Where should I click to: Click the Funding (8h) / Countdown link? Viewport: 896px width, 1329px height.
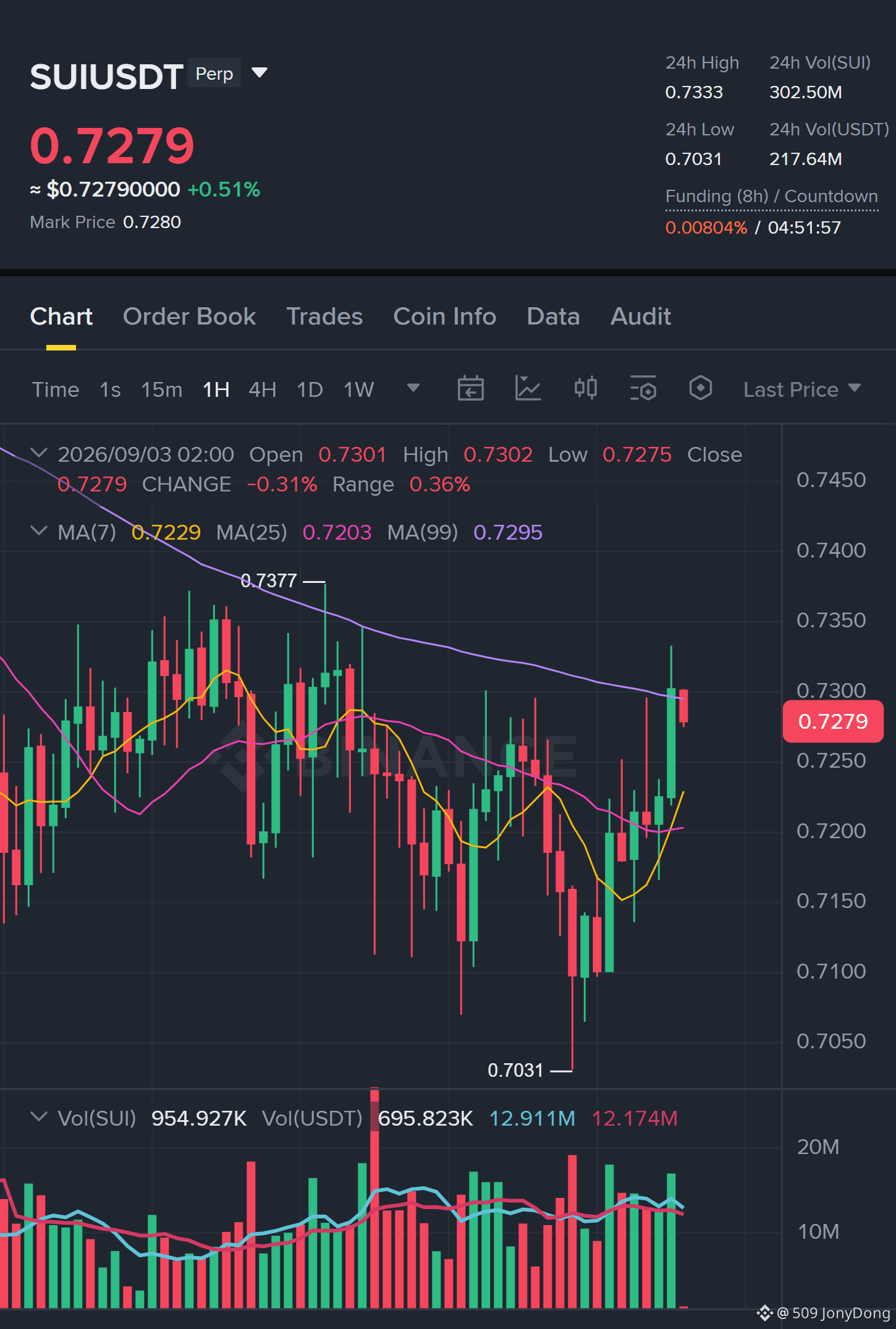coord(772,196)
